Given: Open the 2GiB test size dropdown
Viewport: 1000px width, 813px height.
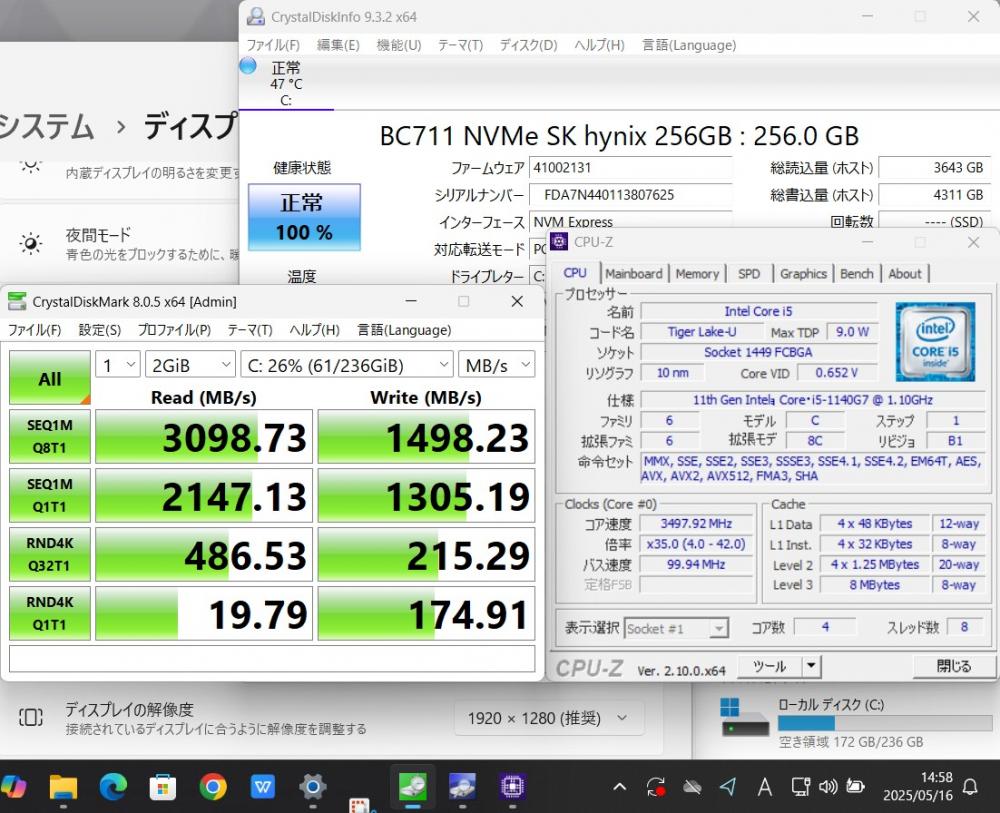Looking at the screenshot, I should 190,365.
